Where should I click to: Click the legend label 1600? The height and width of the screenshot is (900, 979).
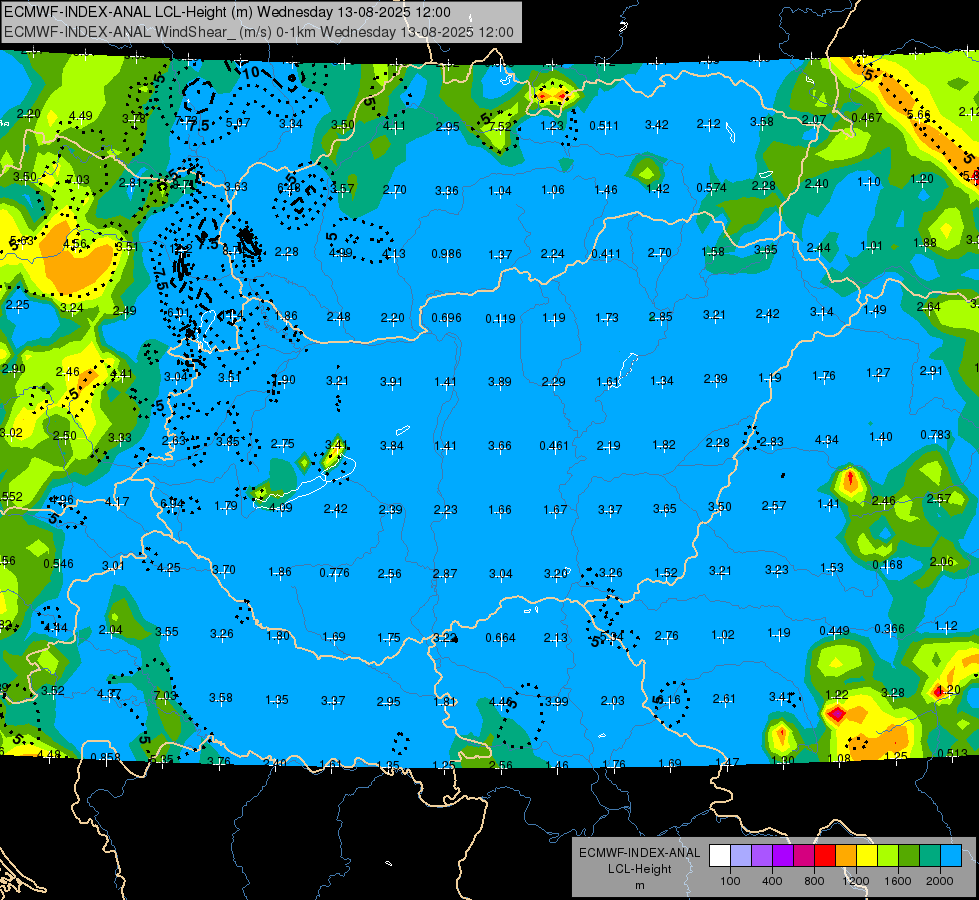898,881
